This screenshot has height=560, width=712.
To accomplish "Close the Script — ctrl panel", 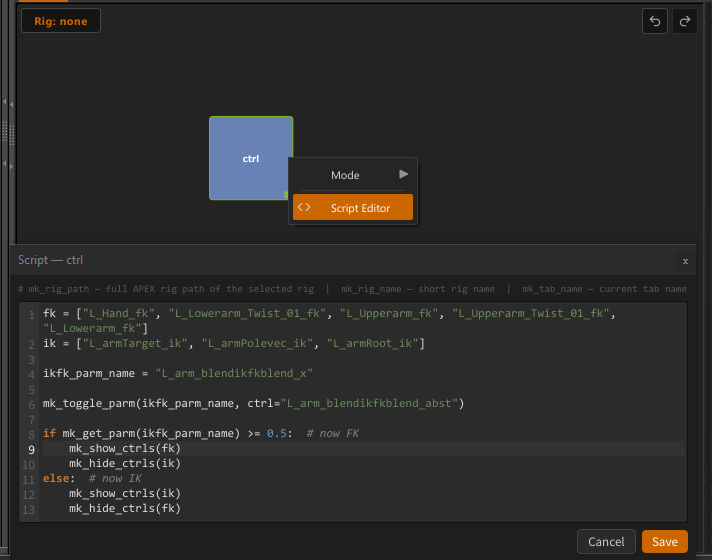I will pos(685,261).
